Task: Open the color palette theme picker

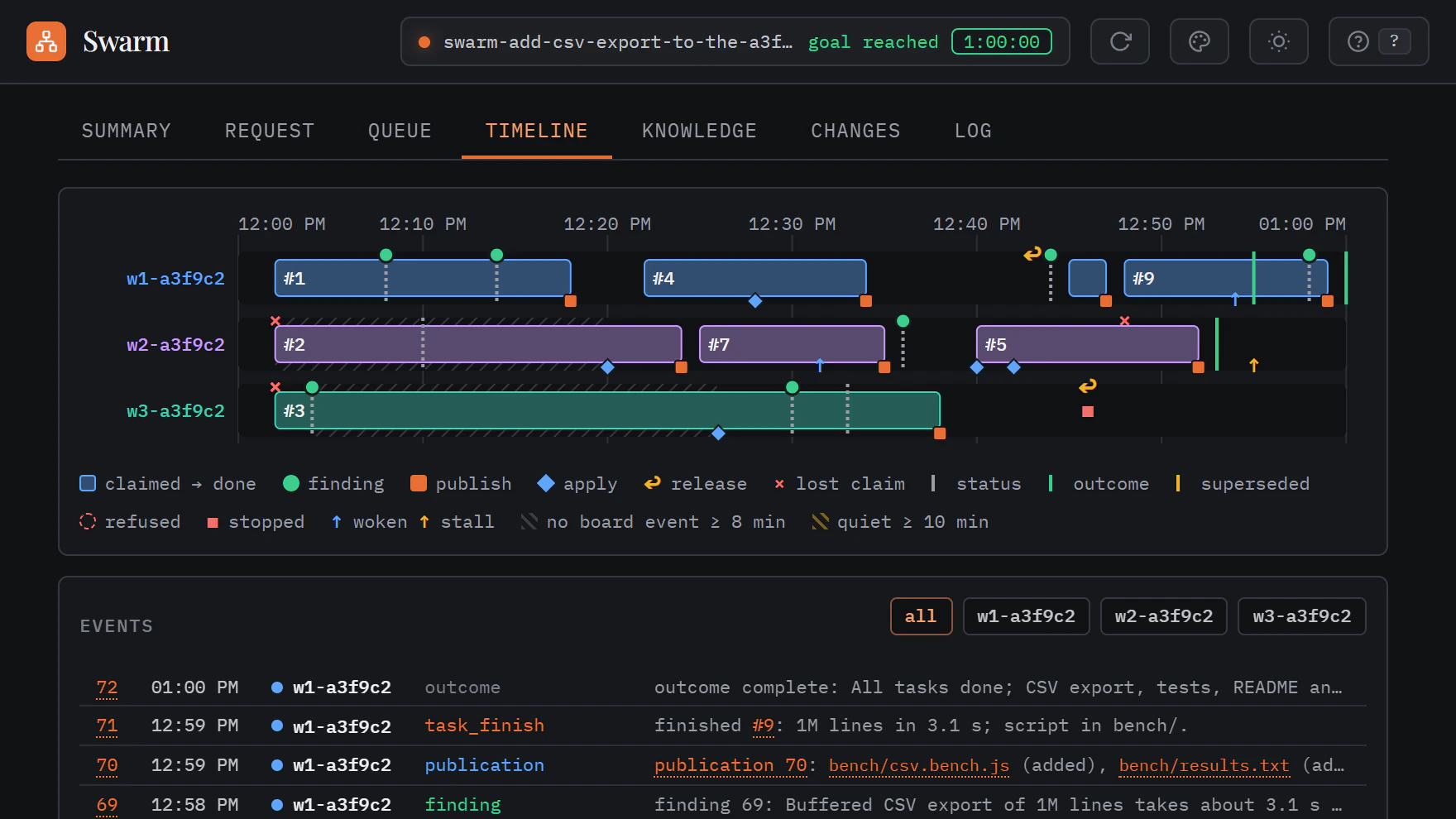Action: pos(1200,41)
